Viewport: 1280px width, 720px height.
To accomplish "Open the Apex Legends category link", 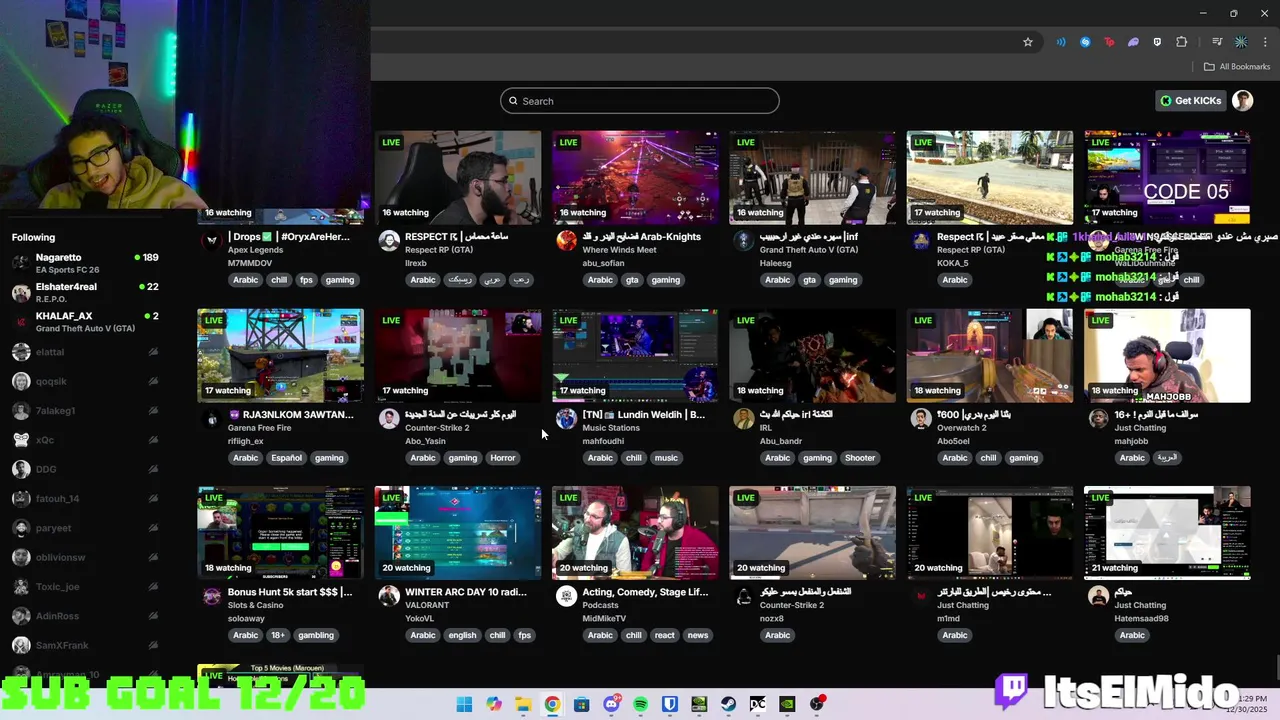I will pyautogui.click(x=255, y=250).
